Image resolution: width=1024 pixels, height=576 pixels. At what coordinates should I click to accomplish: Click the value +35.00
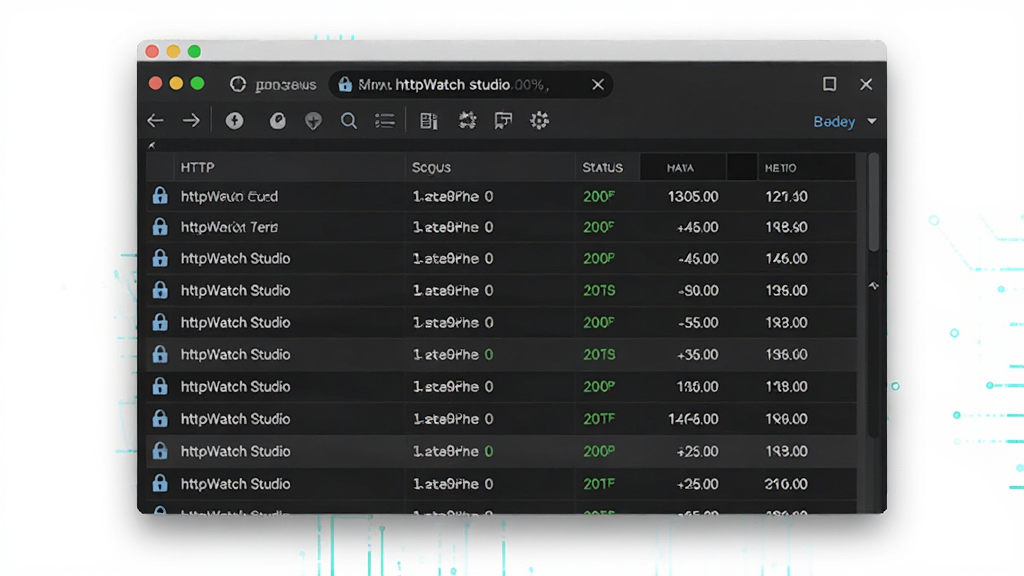[697, 355]
